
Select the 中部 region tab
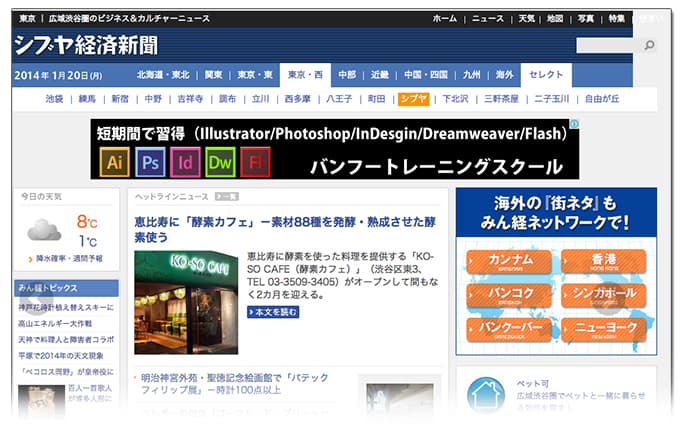coord(347,75)
